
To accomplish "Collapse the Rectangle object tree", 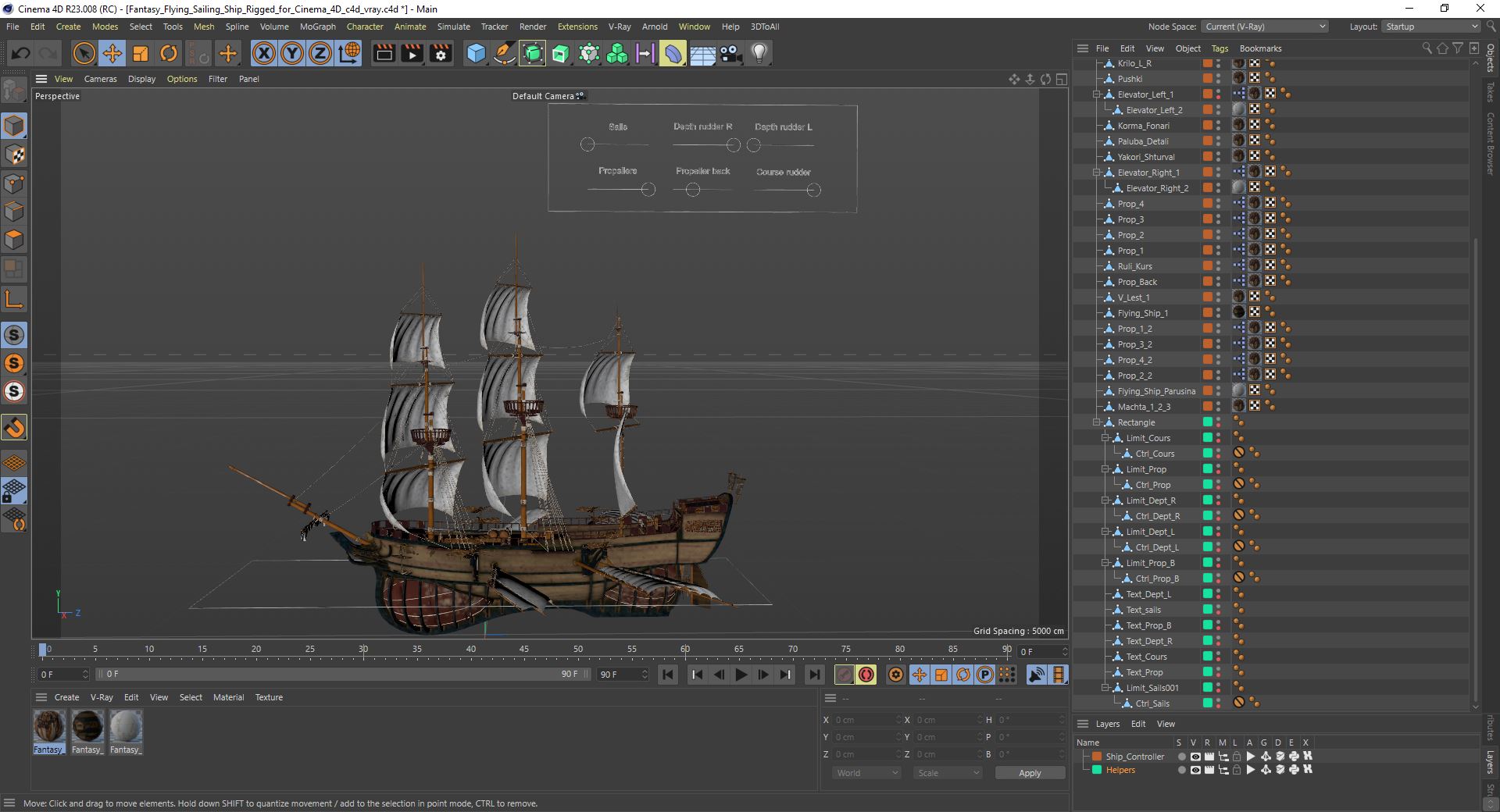I will [1096, 422].
